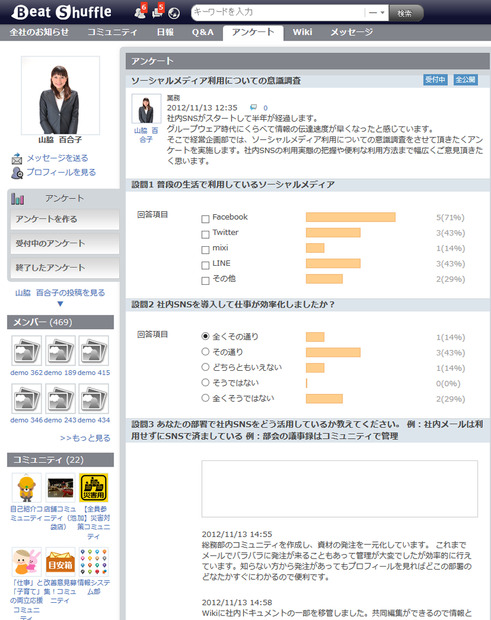491x620 pixels.
Task: Select the 全くその通り radio button
Action: [205, 336]
